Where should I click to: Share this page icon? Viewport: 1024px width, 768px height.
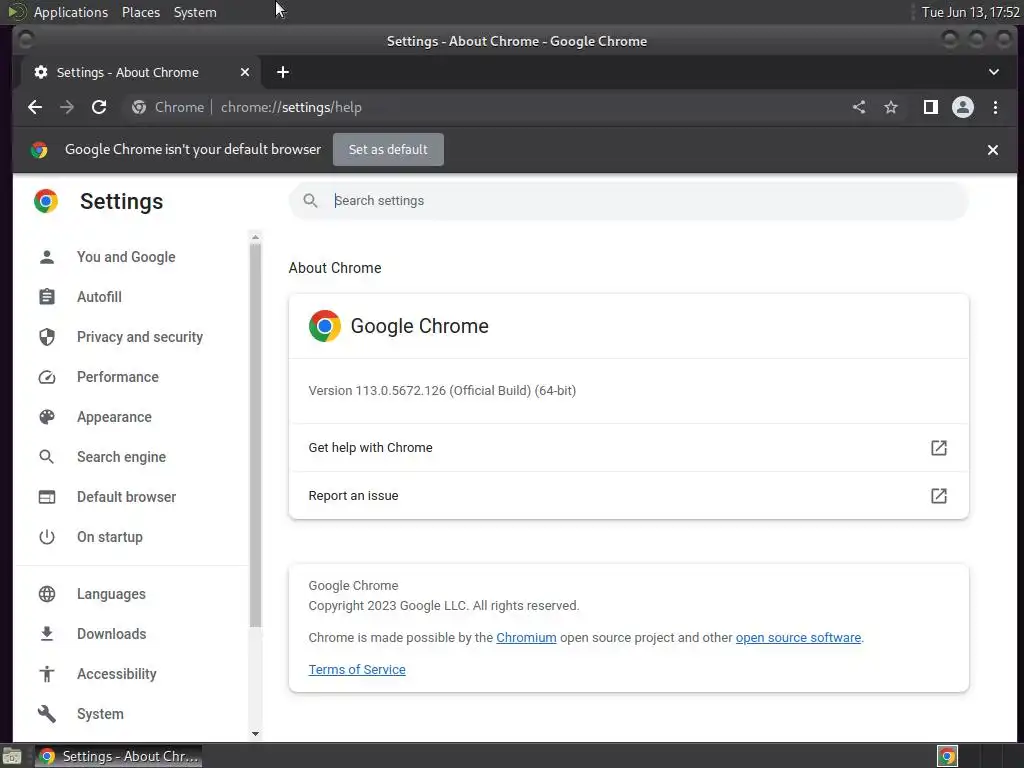(859, 107)
